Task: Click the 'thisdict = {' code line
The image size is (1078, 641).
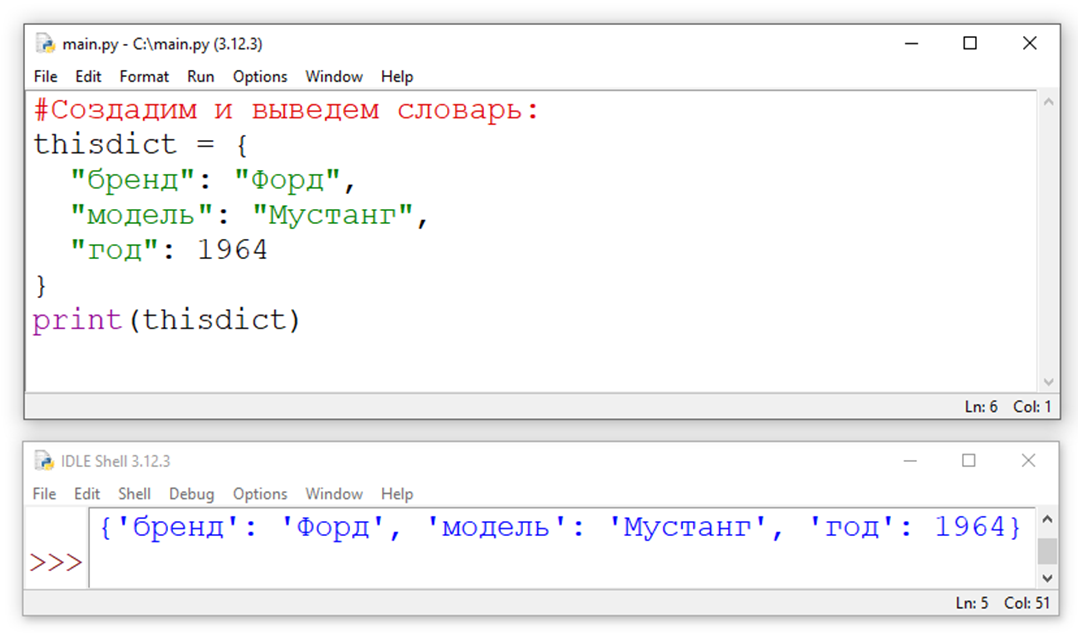Action: pos(141,144)
